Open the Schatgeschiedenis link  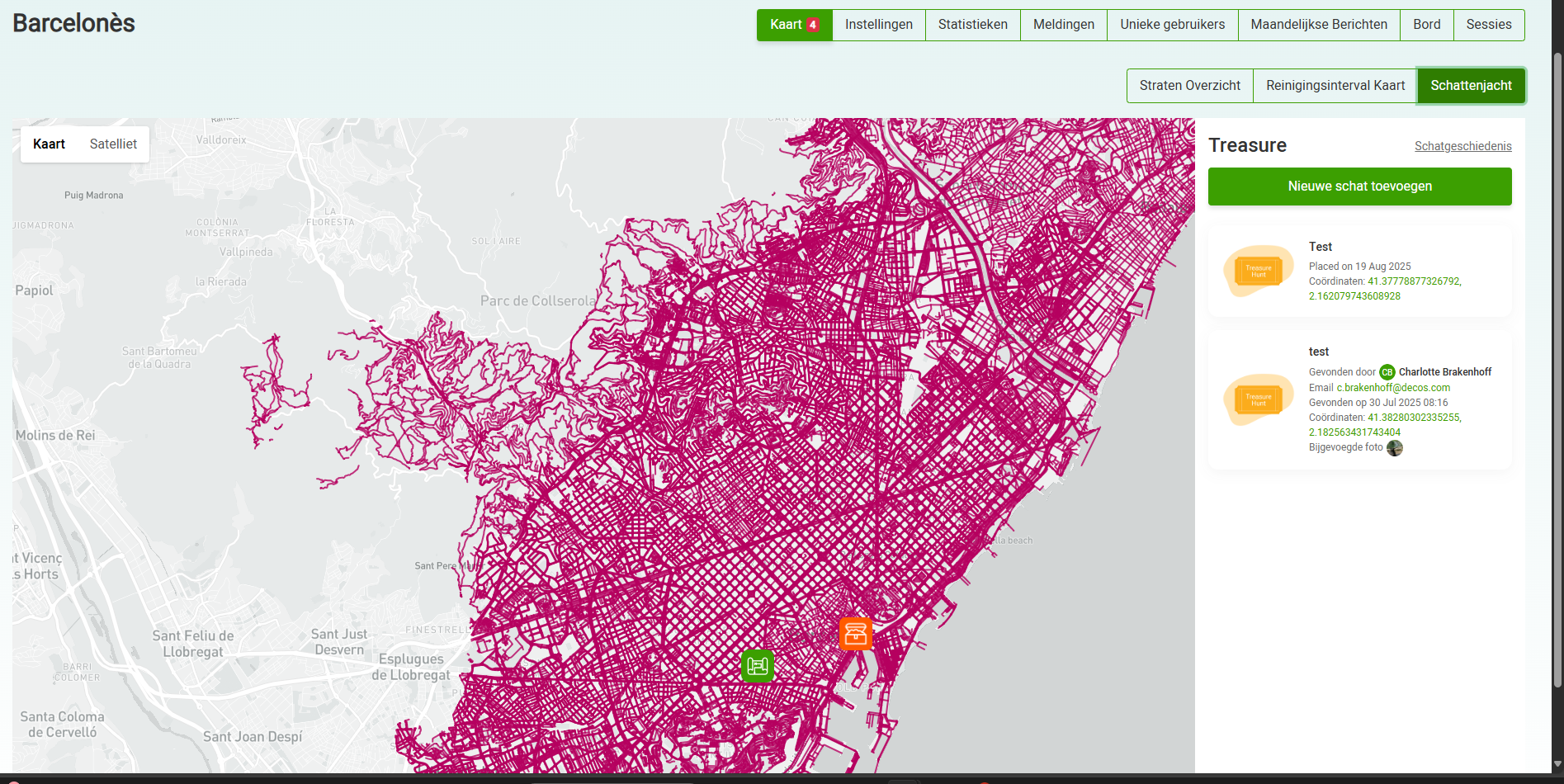[x=1462, y=146]
